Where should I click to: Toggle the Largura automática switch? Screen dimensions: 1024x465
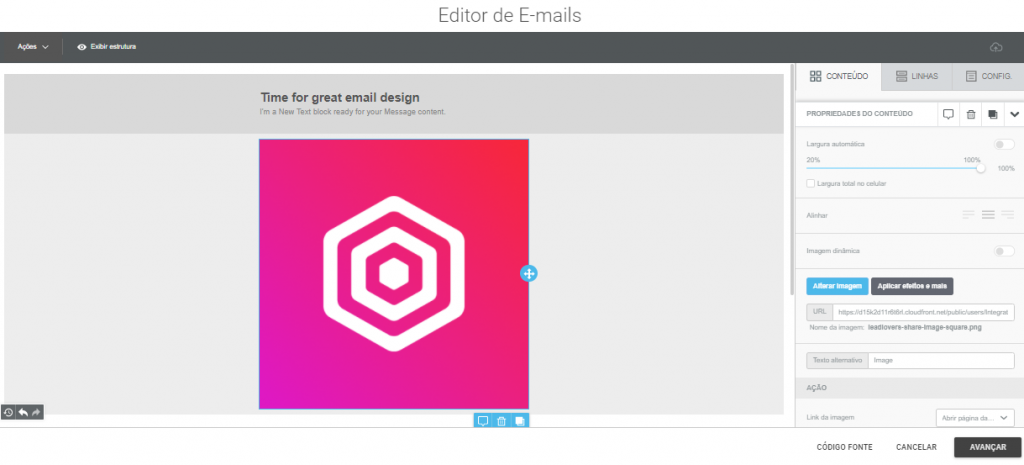coord(1003,145)
